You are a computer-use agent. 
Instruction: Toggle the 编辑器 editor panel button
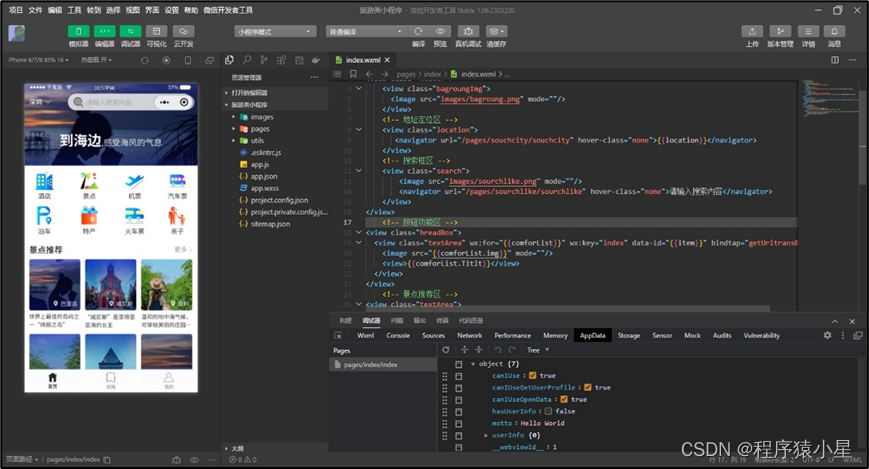104,32
